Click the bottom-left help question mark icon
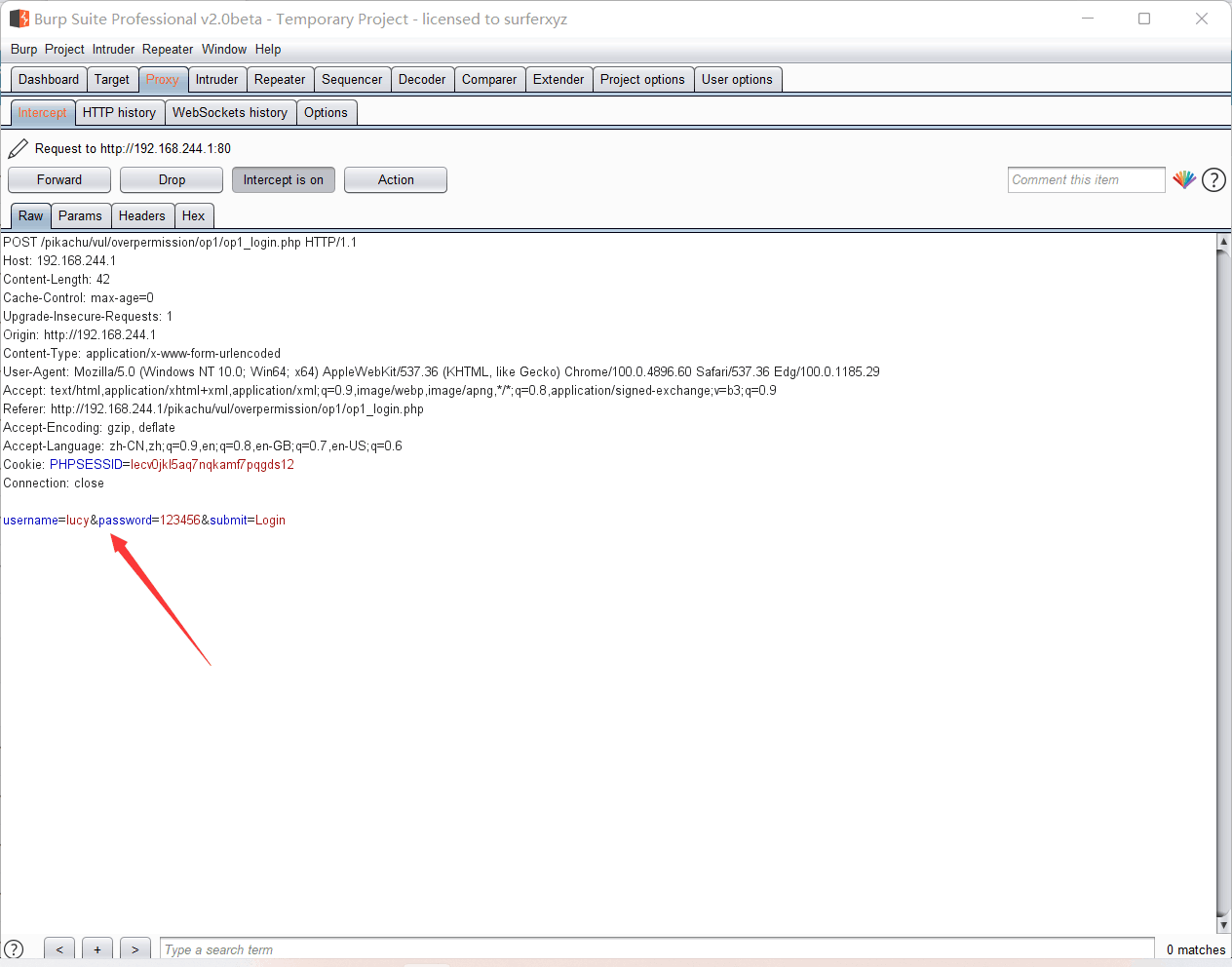 pos(14,949)
